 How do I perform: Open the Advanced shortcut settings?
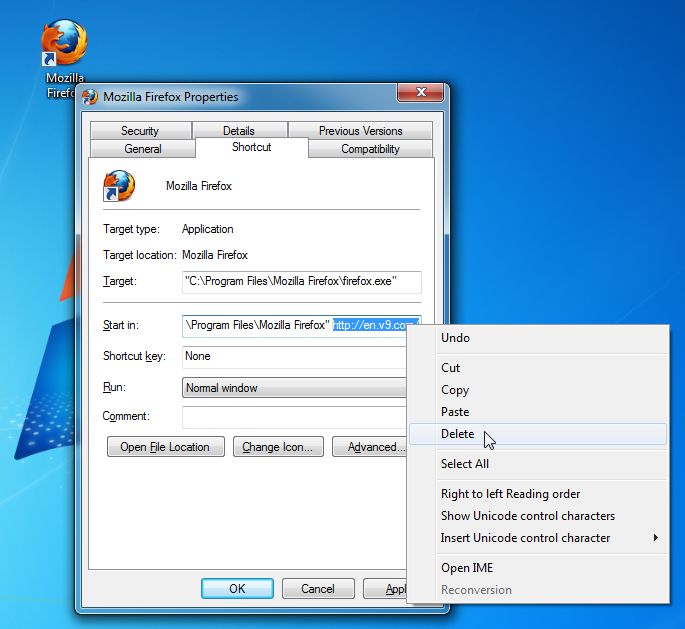pyautogui.click(x=370, y=447)
